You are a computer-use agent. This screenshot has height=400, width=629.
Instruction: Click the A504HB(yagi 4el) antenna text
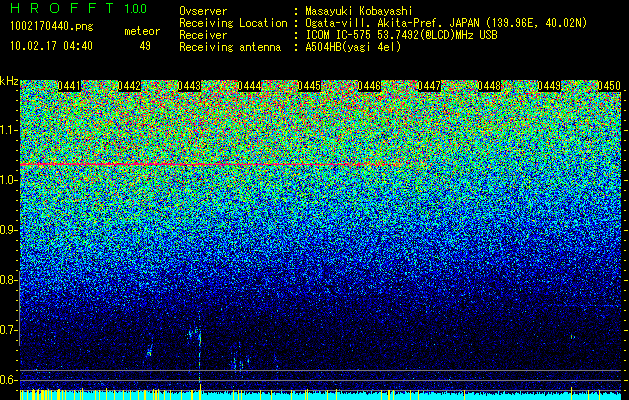click(353, 47)
